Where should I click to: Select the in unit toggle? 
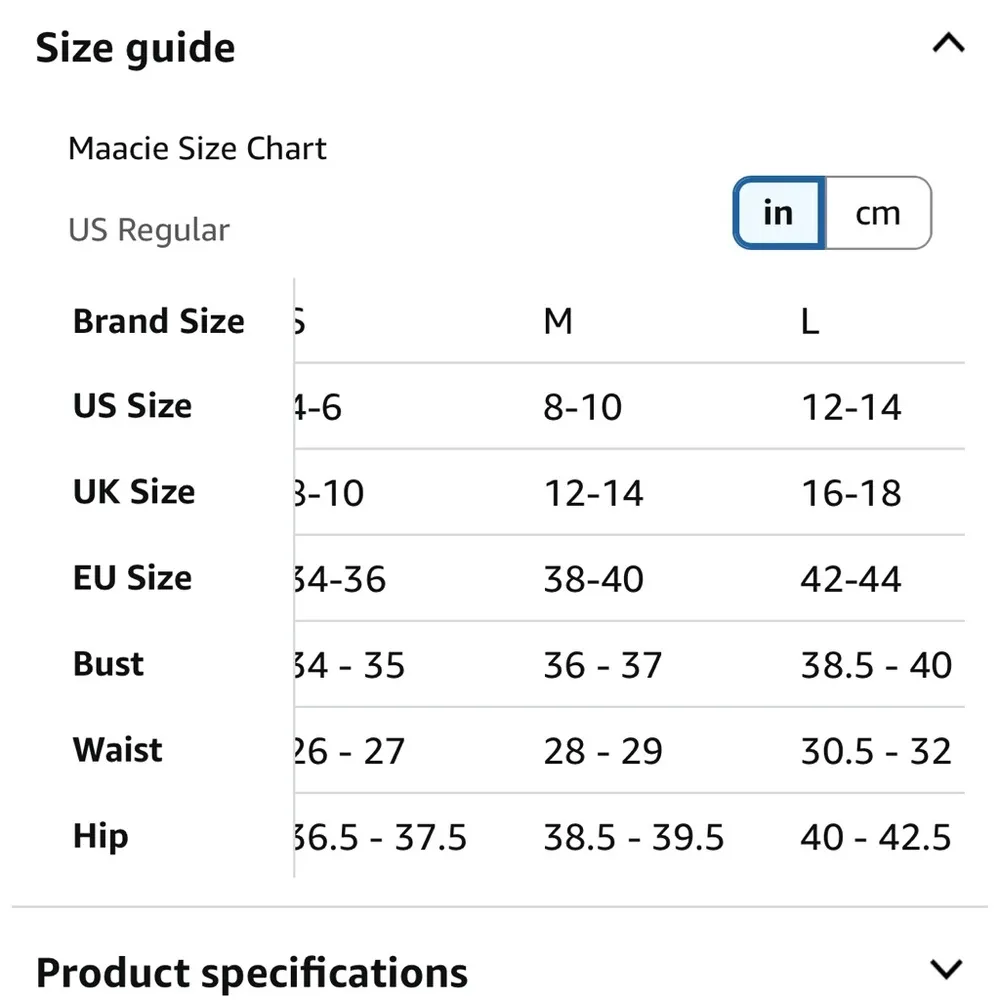click(x=778, y=213)
